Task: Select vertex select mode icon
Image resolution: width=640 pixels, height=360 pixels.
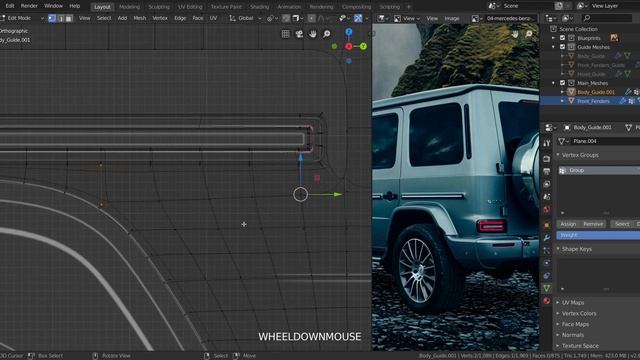Action: point(52,18)
